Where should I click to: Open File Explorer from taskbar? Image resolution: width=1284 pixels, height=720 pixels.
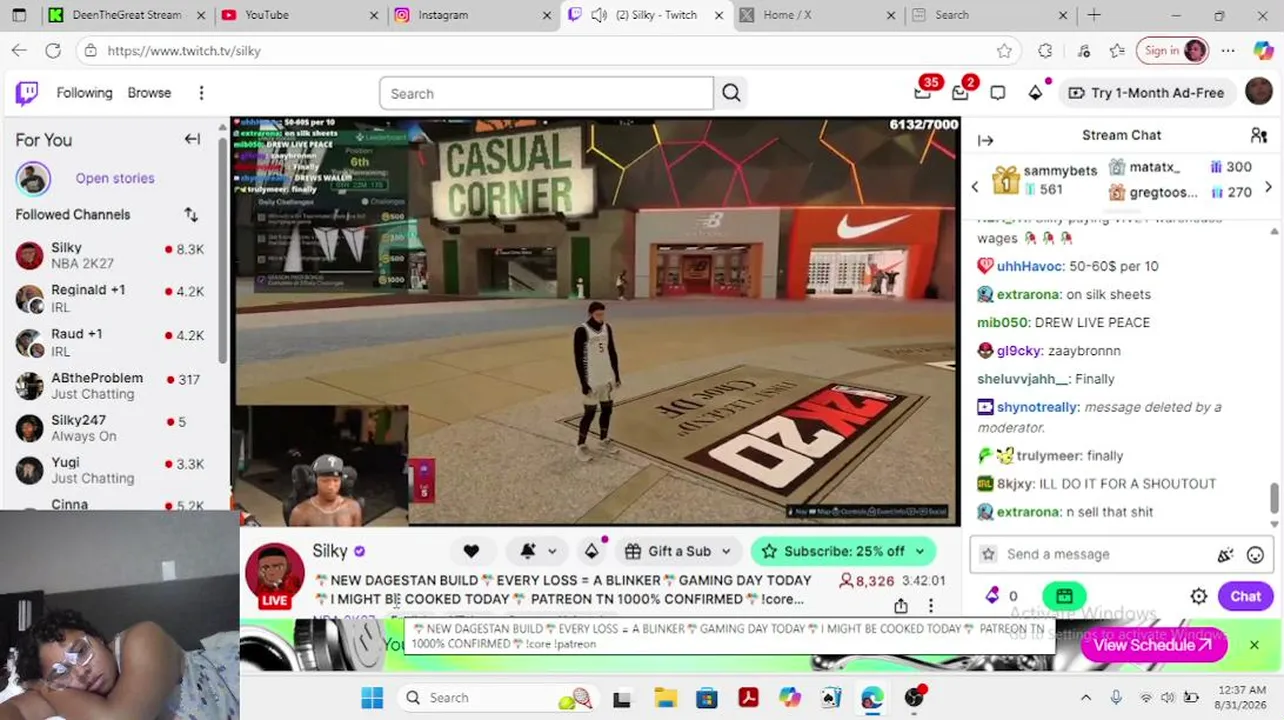coord(665,698)
